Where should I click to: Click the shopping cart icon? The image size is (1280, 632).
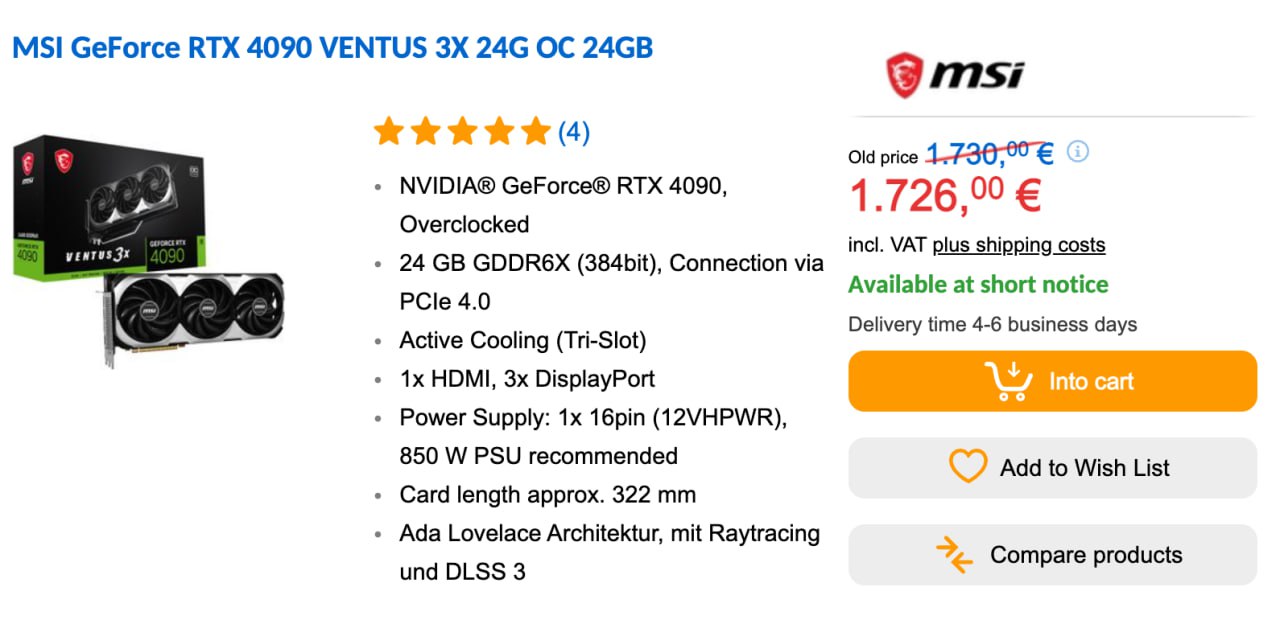click(1009, 381)
